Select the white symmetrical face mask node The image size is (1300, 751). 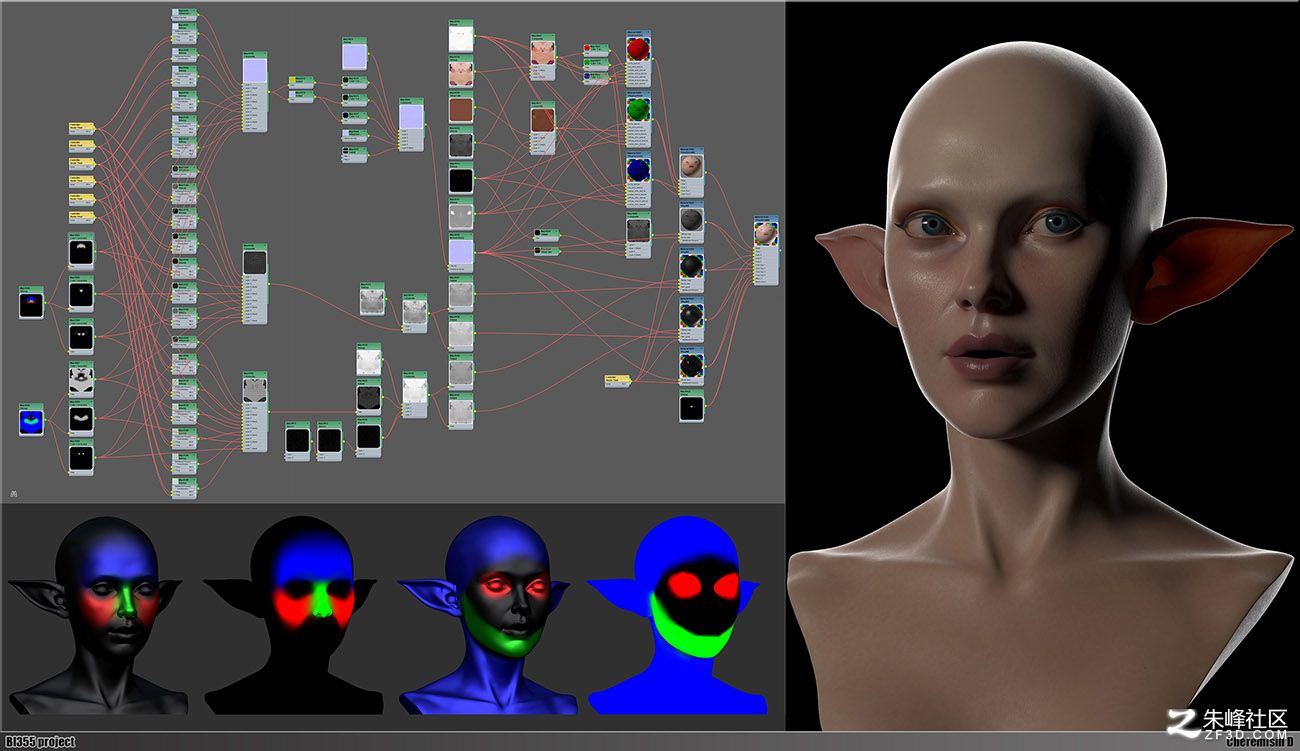pos(81,378)
